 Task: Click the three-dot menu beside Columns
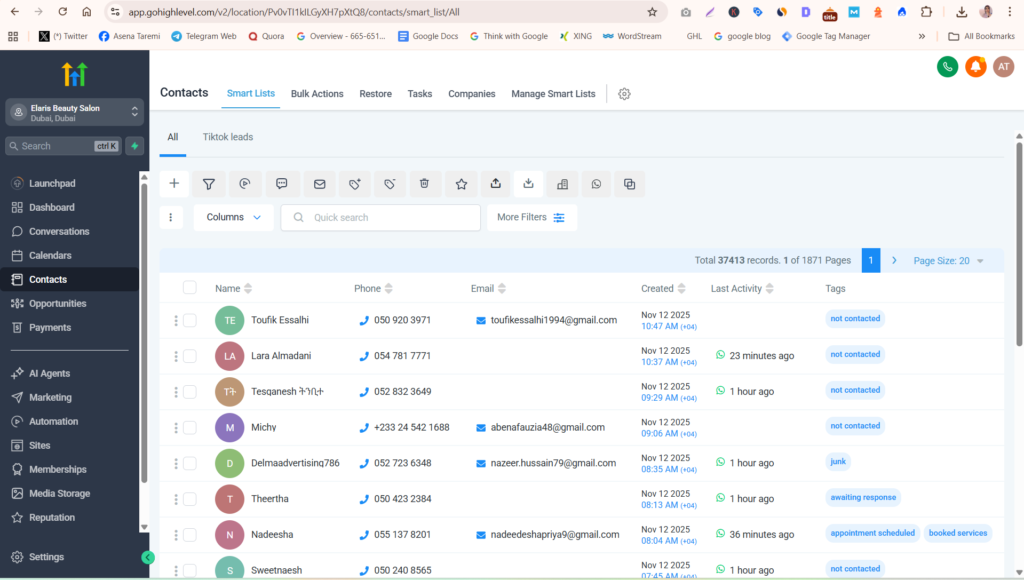pos(171,218)
